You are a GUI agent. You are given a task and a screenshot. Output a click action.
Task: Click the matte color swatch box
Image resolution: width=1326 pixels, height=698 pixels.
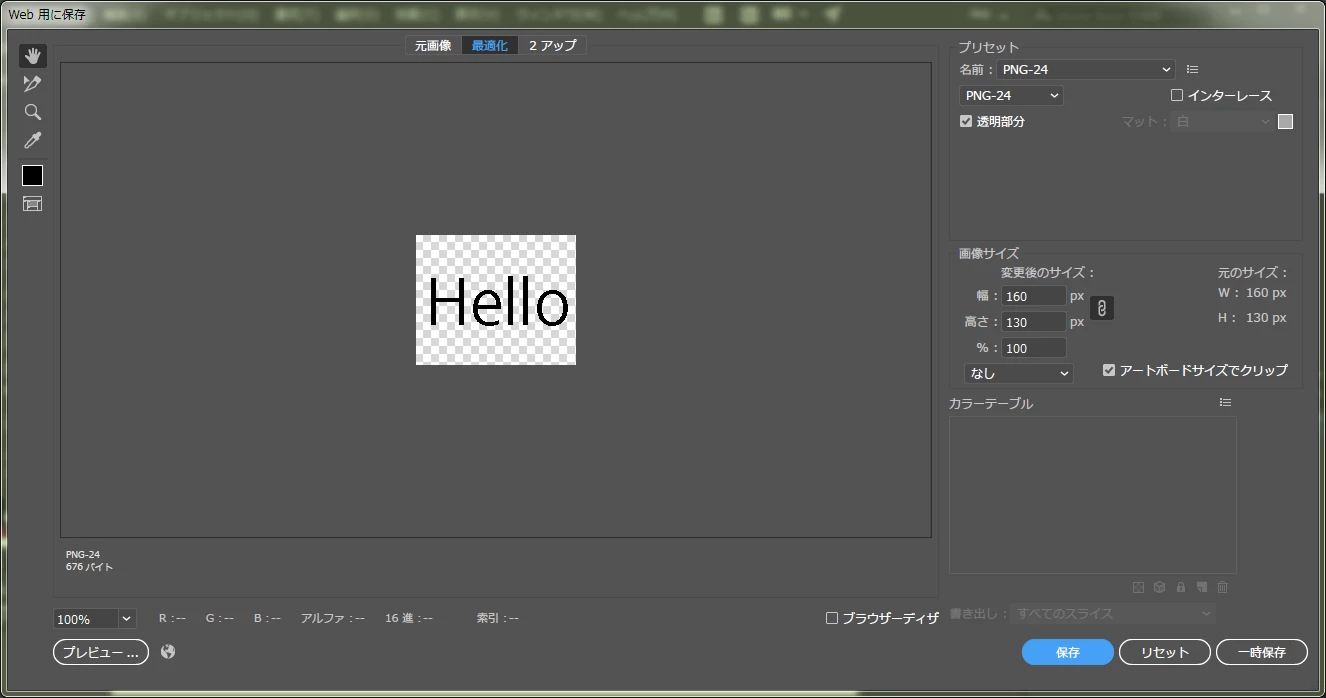[1286, 122]
